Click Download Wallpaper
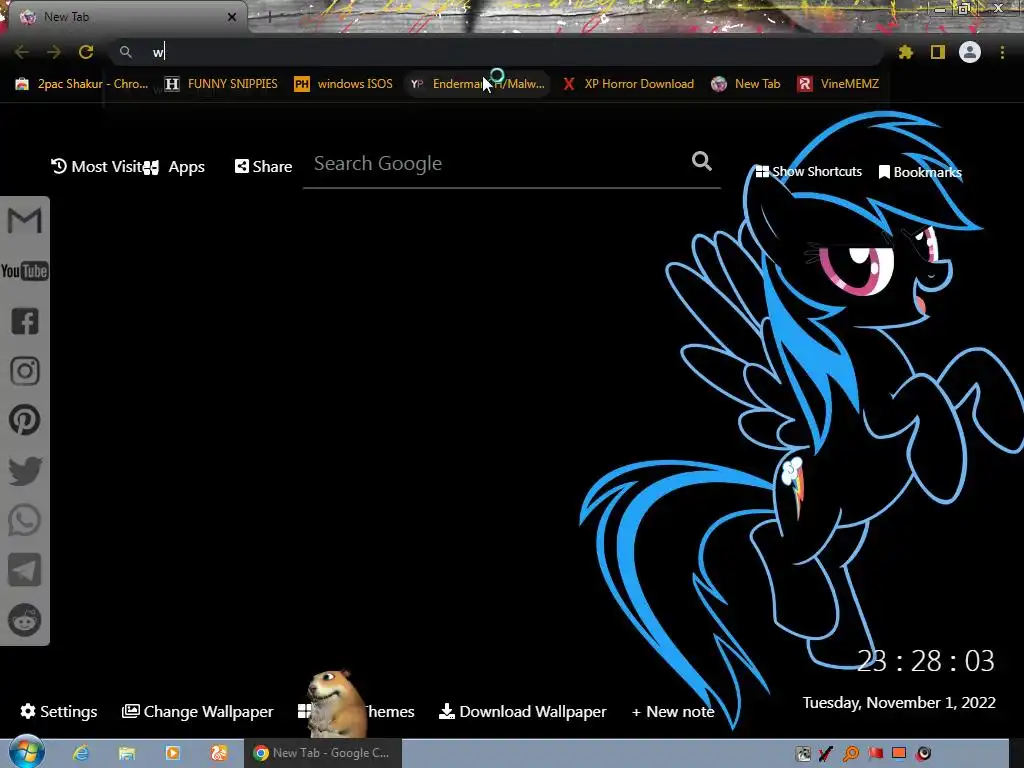 tap(523, 711)
